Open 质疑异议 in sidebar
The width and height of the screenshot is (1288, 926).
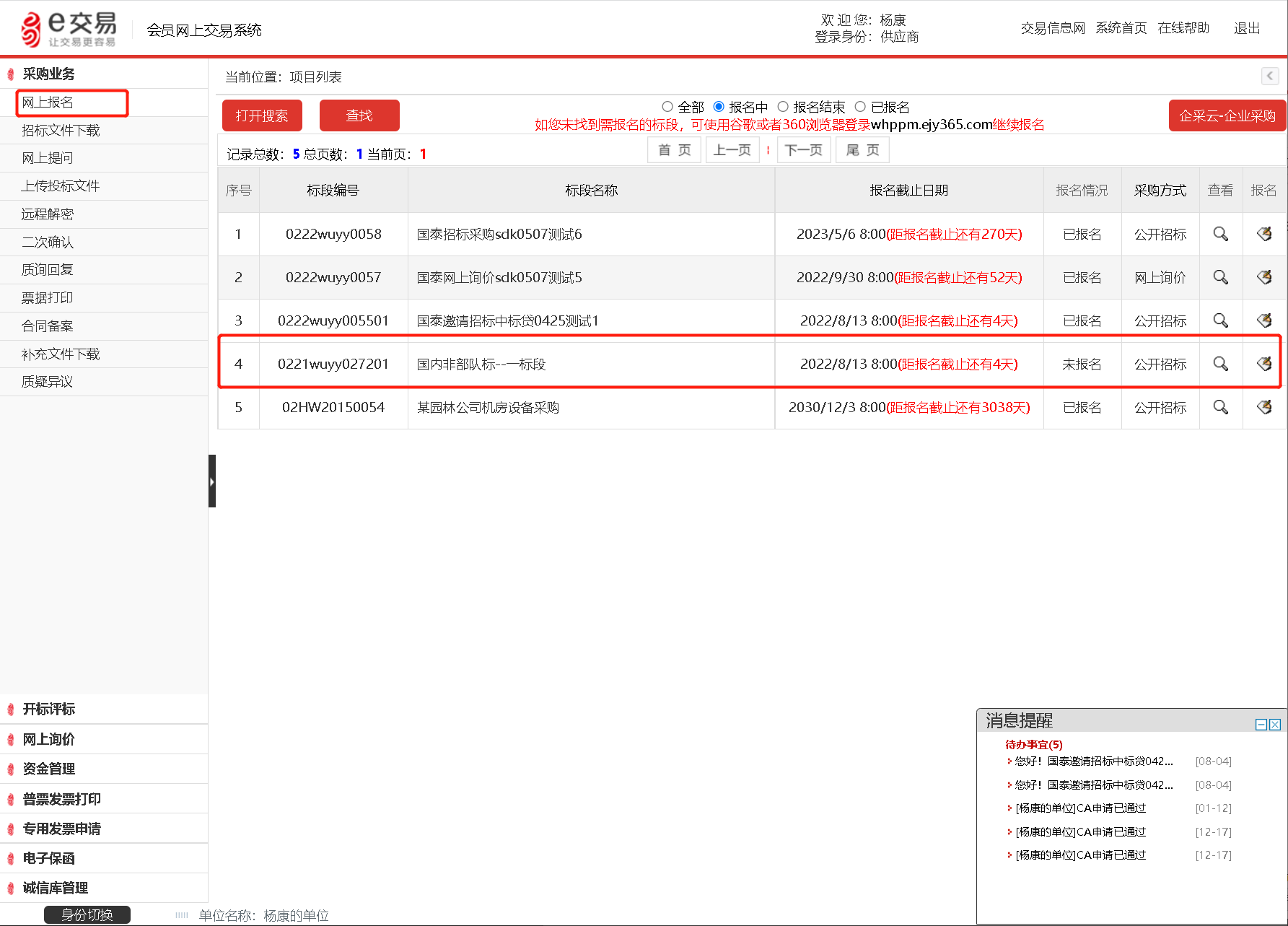click(48, 382)
